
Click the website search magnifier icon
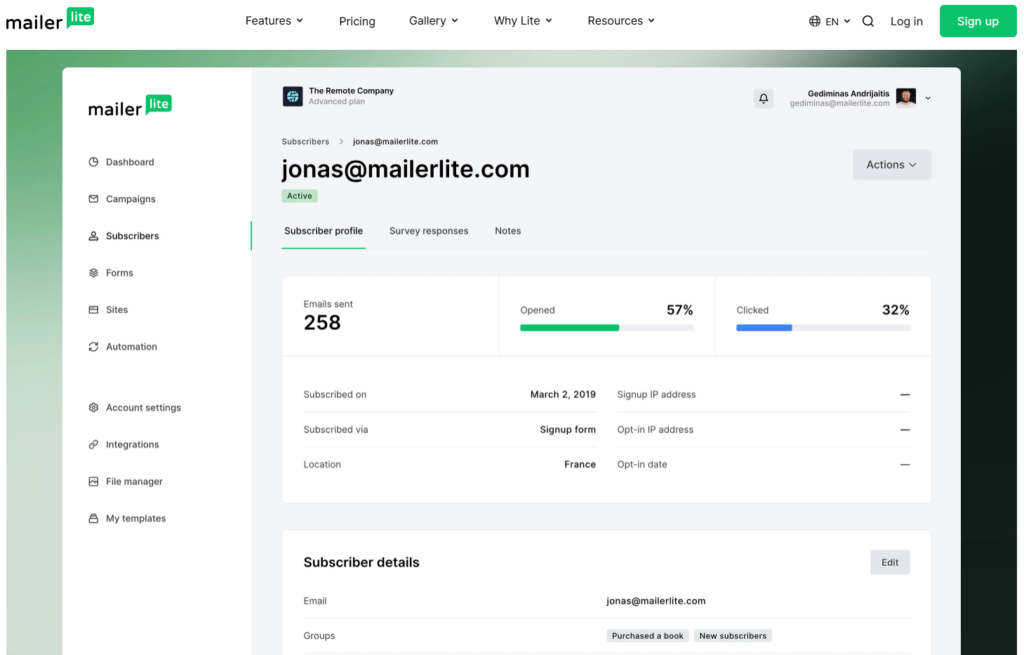(x=868, y=21)
